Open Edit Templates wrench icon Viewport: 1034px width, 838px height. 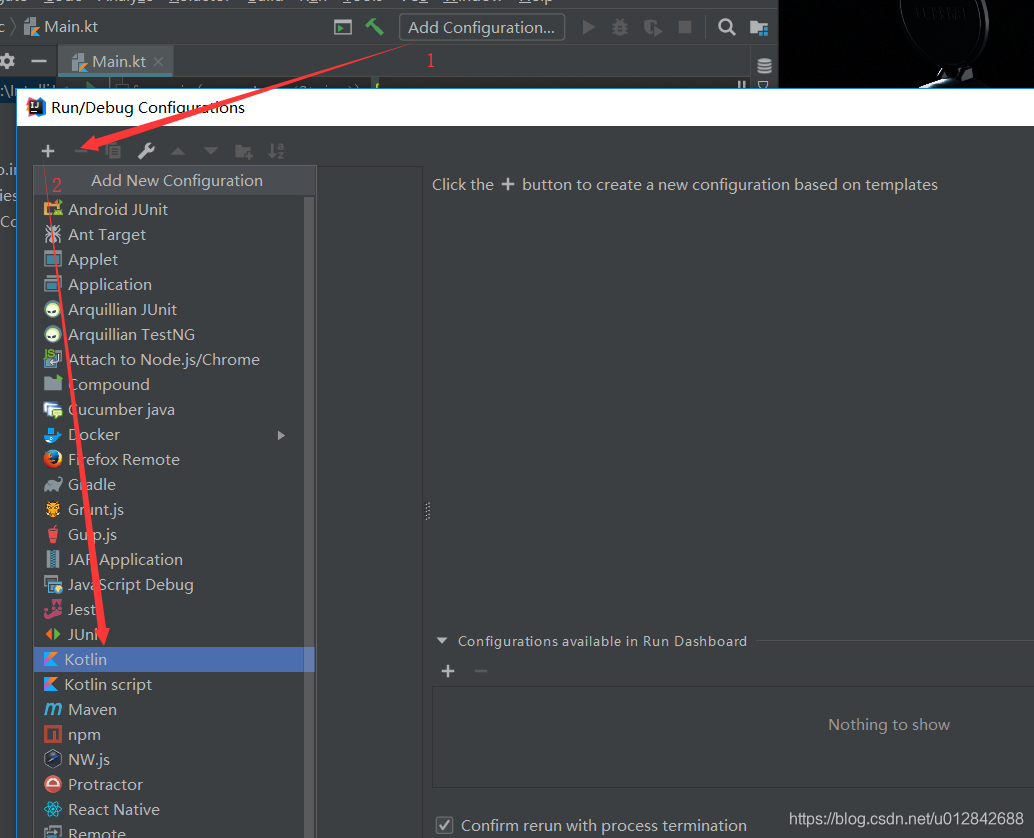point(146,151)
